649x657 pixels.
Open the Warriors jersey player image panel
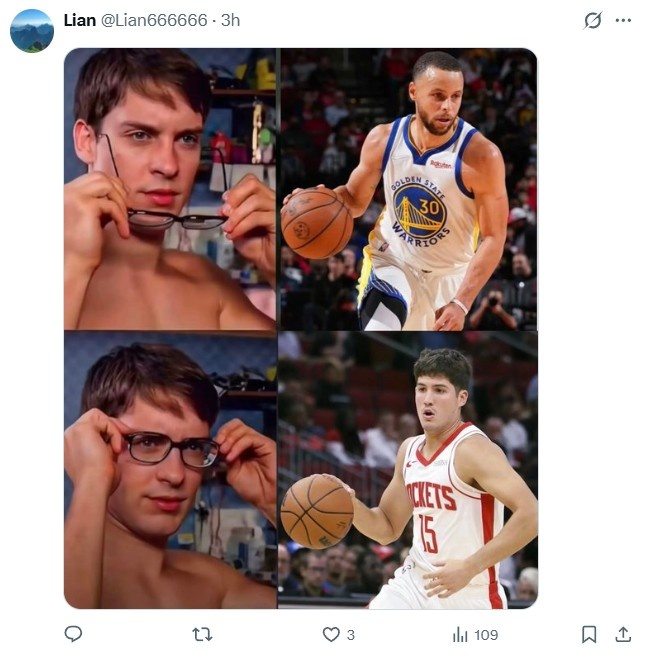(408, 189)
